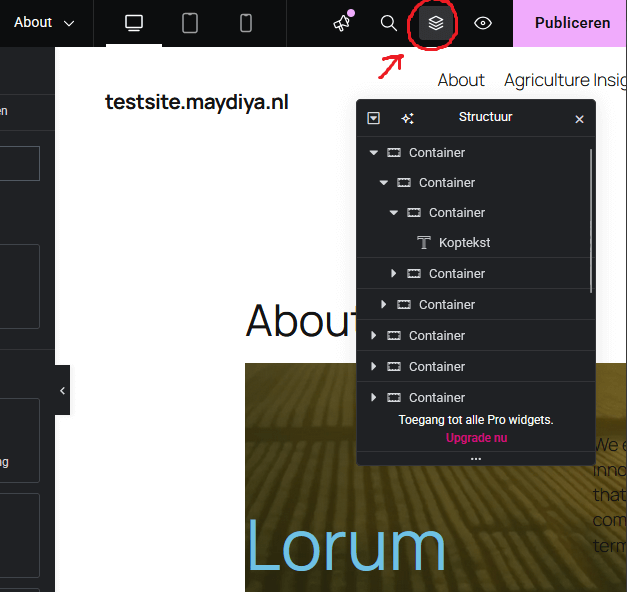This screenshot has height=592, width=627.
Task: Click the Upgrade nu link
Action: [476, 438]
